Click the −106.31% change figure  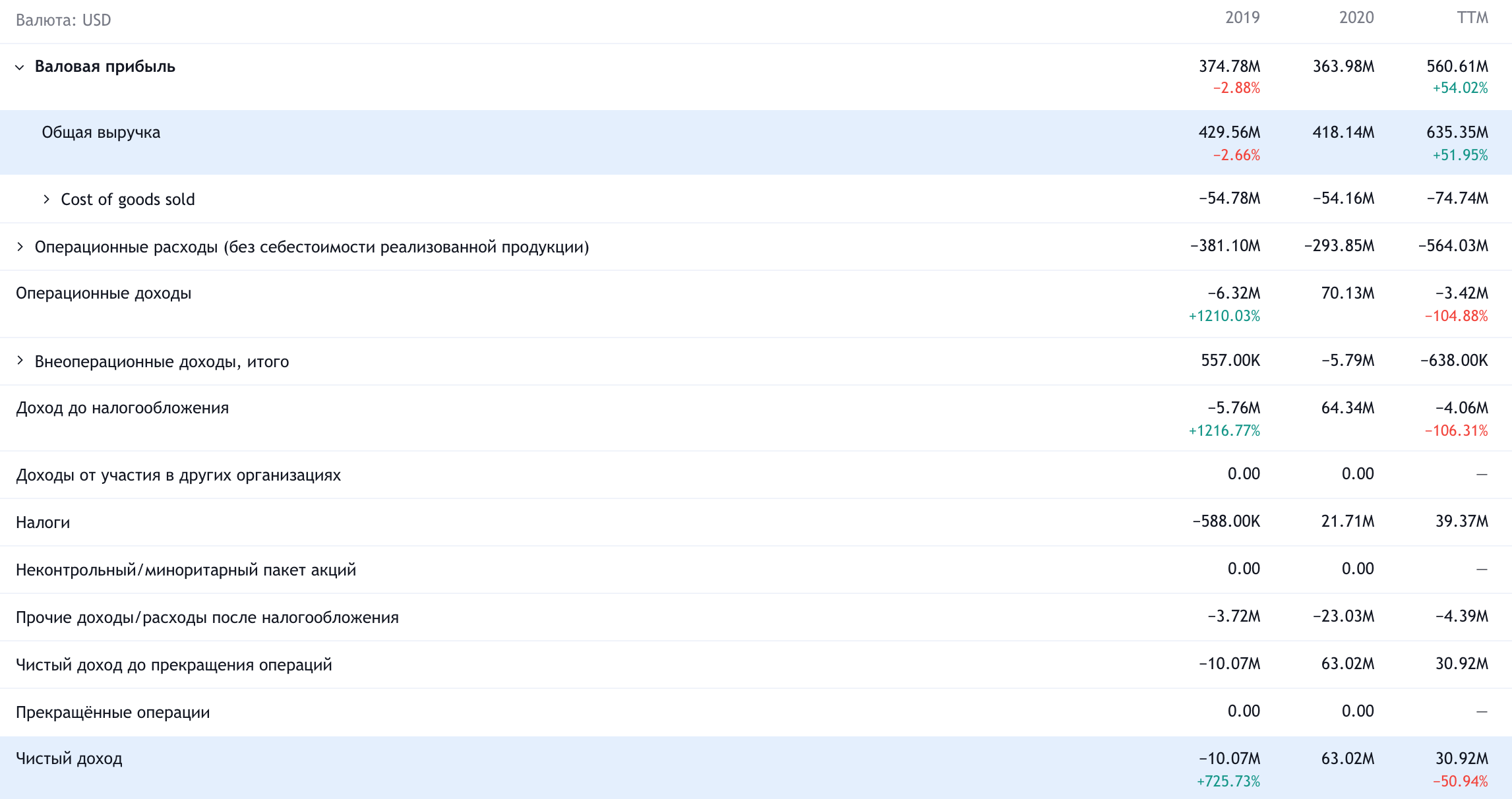point(1456,431)
